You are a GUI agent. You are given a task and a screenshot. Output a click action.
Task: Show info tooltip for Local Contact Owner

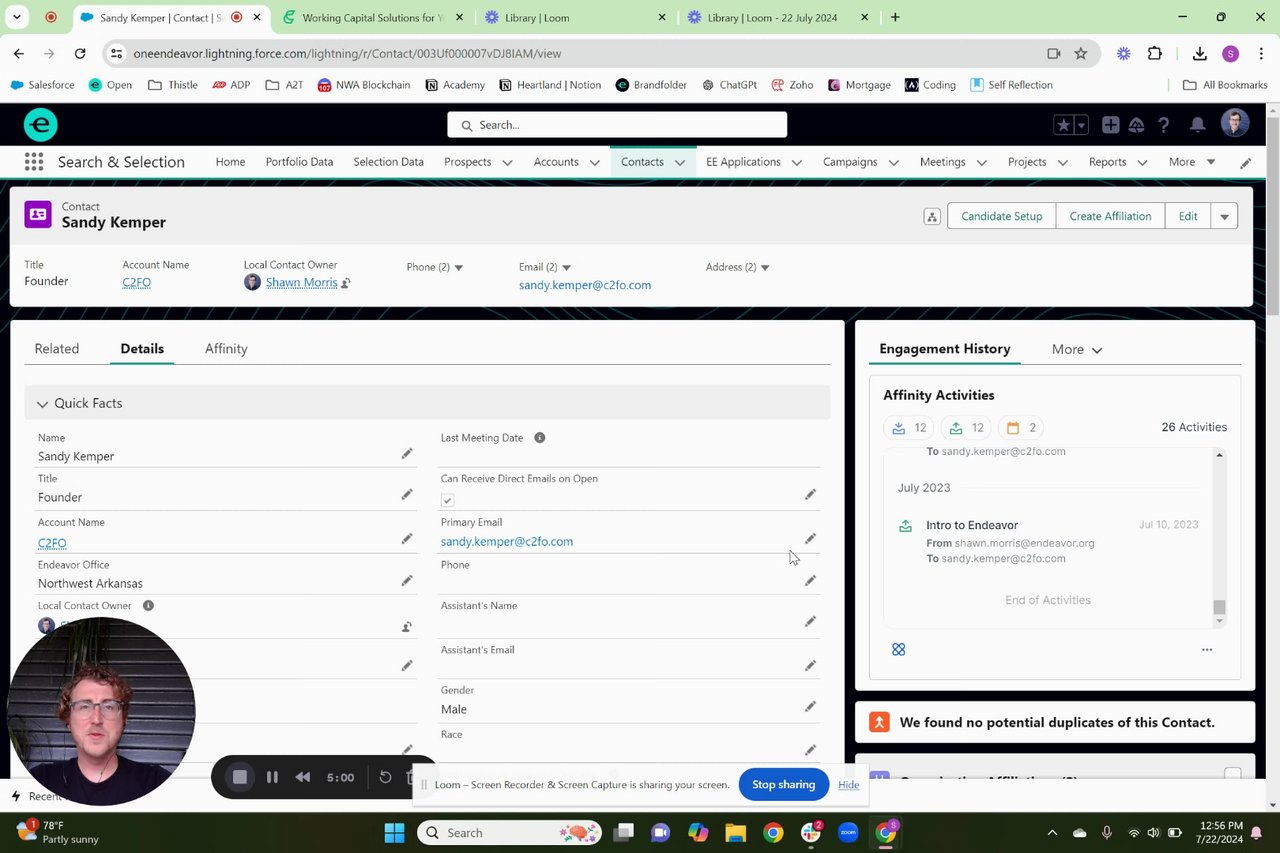148,606
